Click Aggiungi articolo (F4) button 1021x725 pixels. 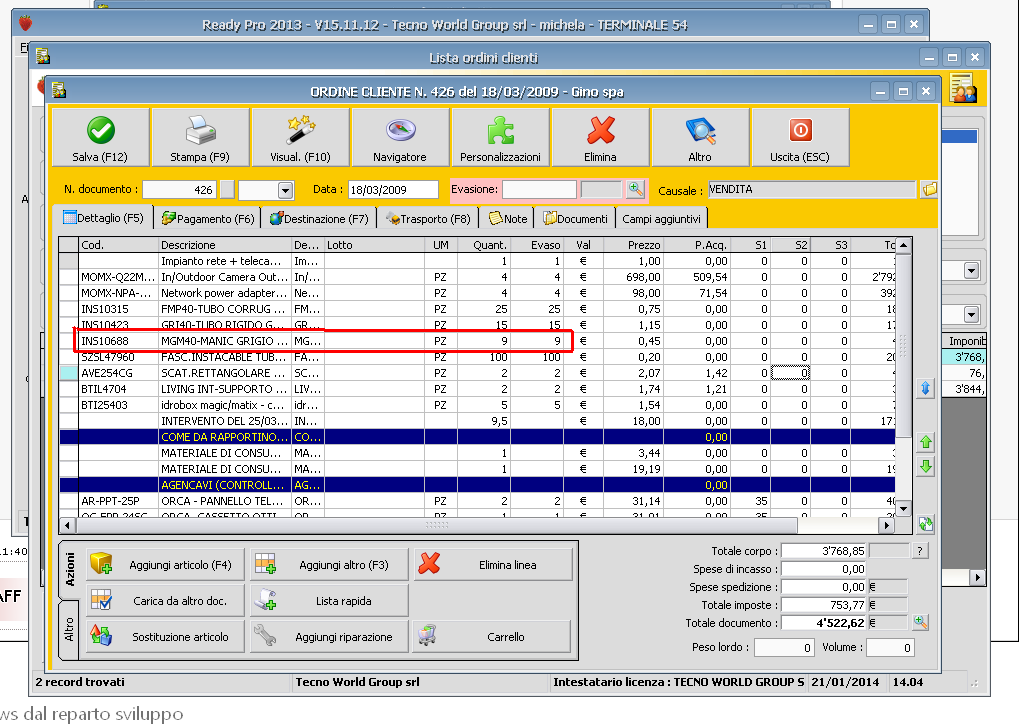coord(165,565)
